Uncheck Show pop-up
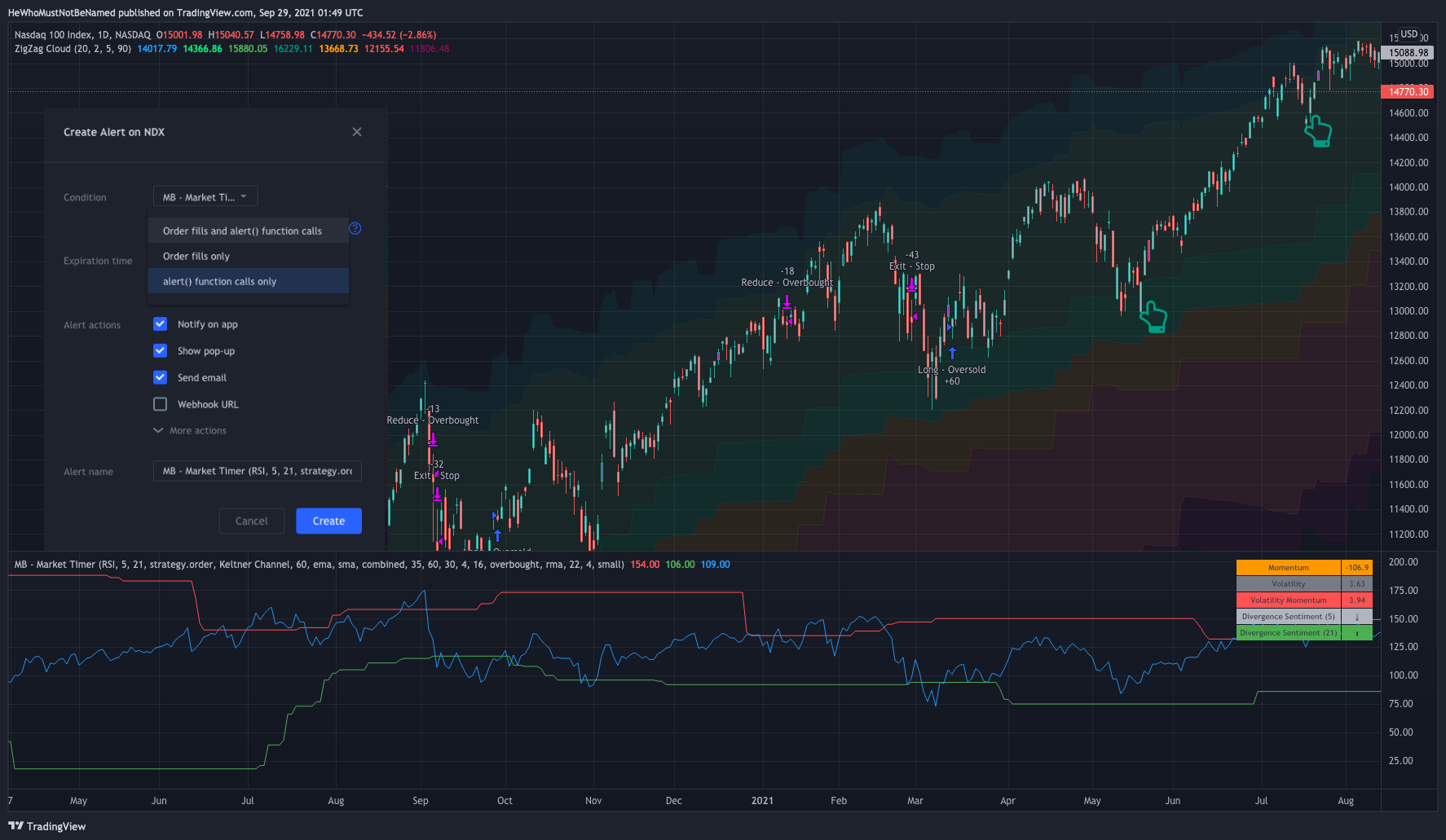 161,351
